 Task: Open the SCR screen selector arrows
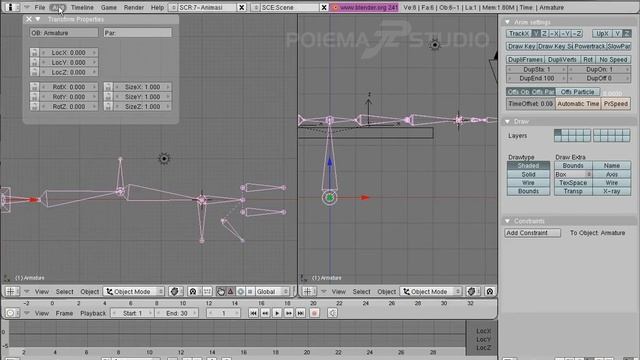(x=173, y=7)
